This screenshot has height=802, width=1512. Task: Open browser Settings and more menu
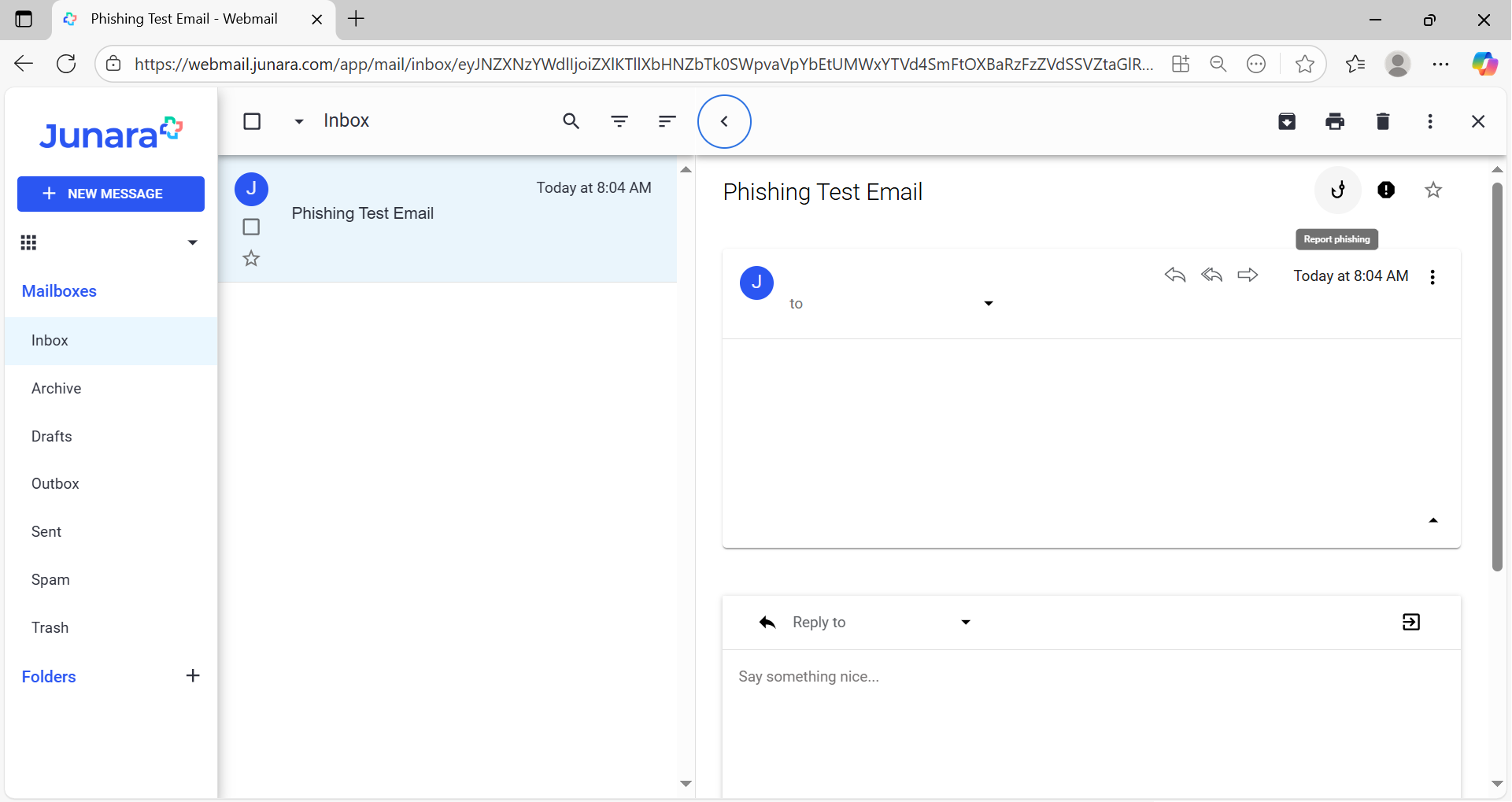1441,64
